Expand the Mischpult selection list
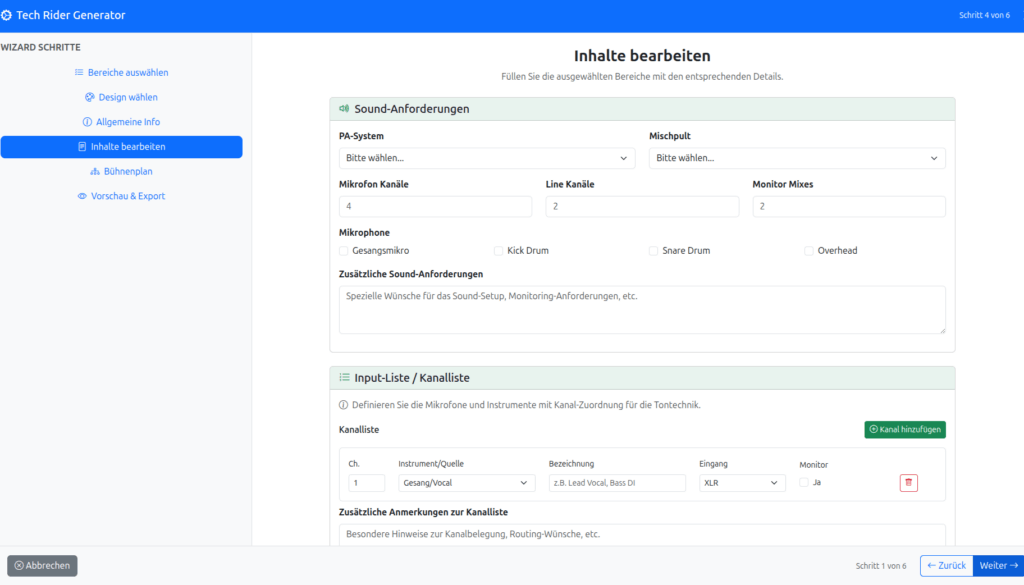Screen dimensions: 1024x585 [x=797, y=158]
